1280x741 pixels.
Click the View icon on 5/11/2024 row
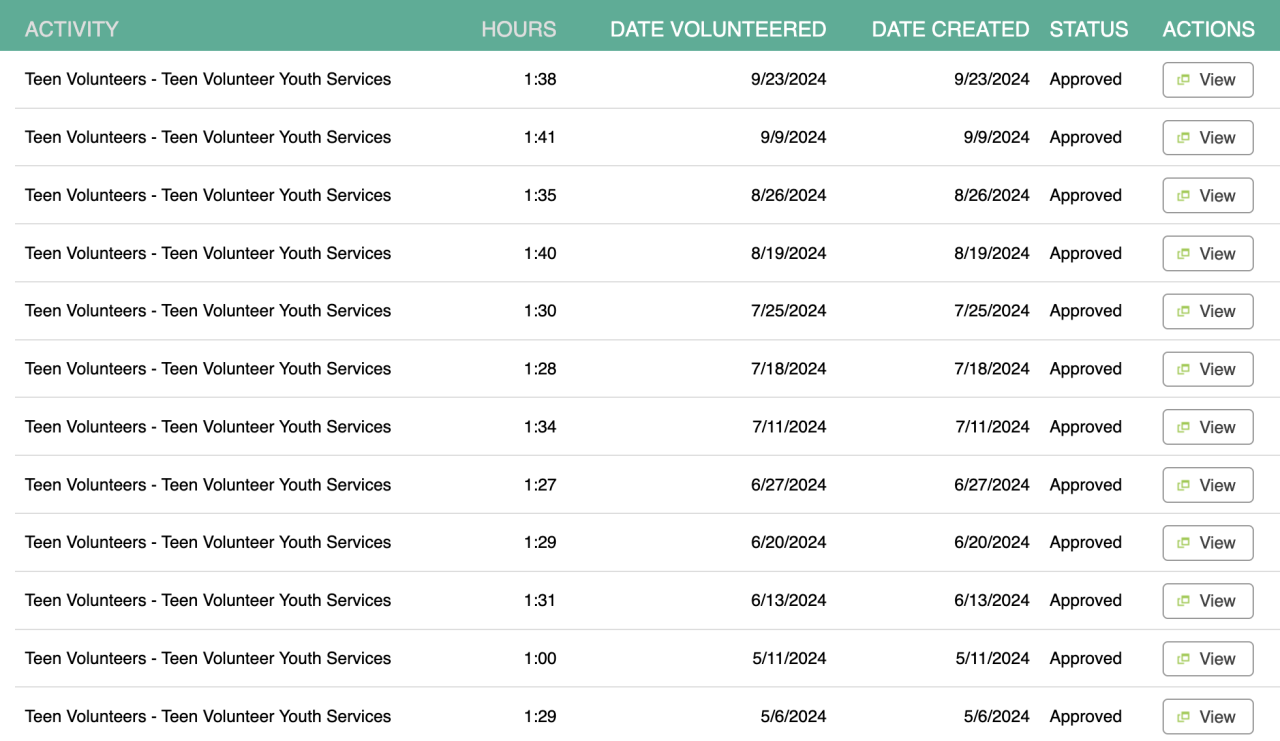pos(1184,660)
